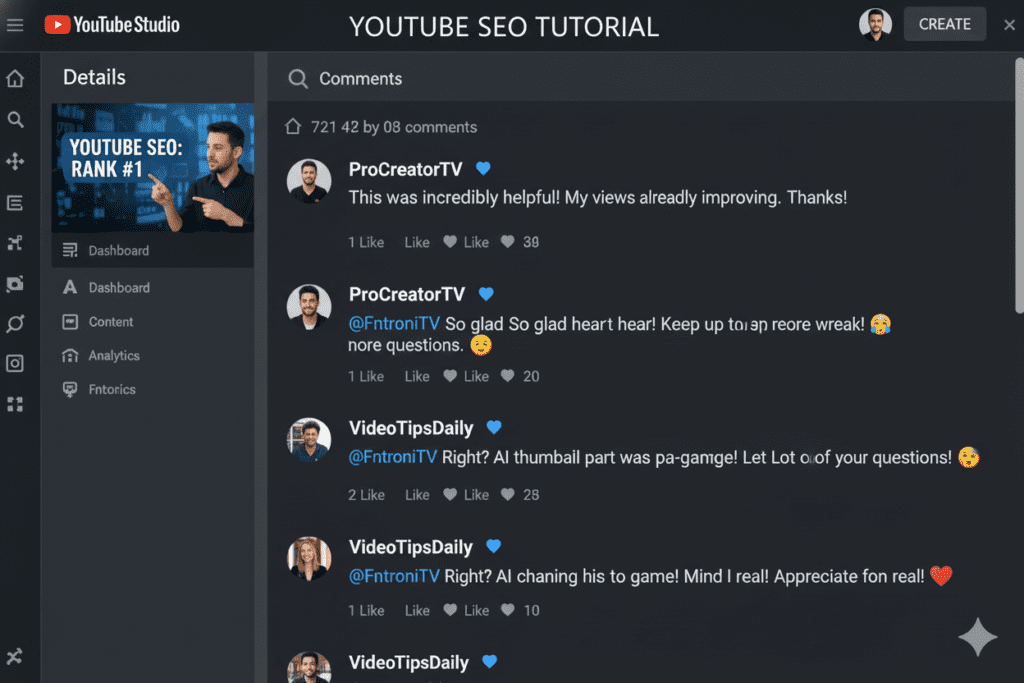Image resolution: width=1024 pixels, height=683 pixels.
Task: Click the loop icon in the left rail
Action: coord(15,323)
